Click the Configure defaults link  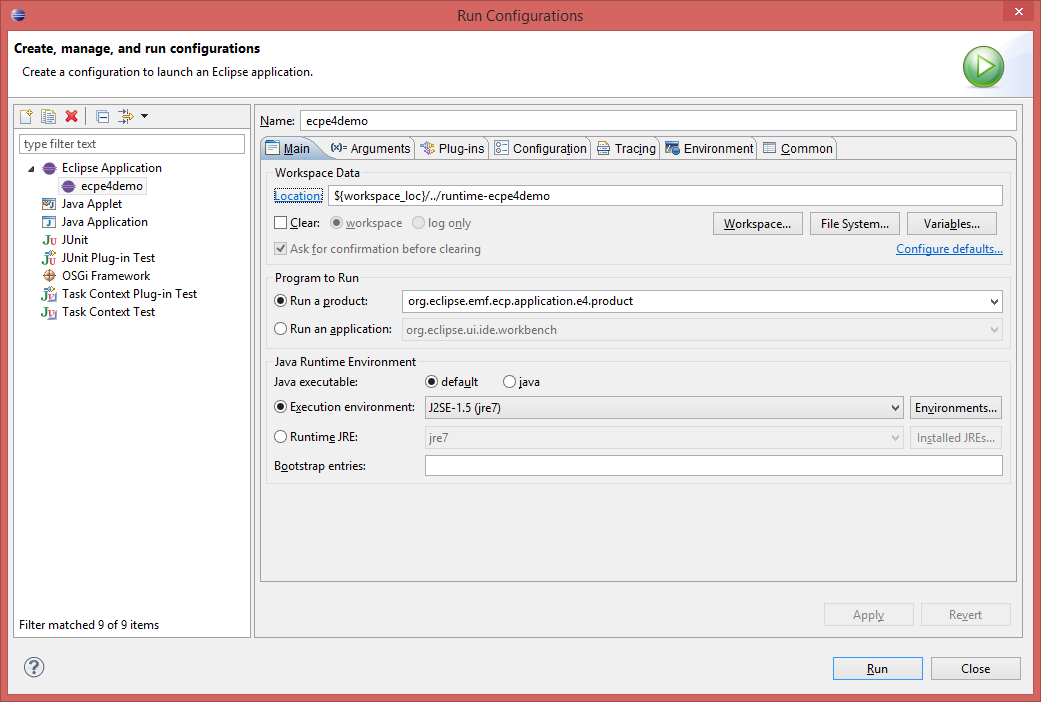949,249
